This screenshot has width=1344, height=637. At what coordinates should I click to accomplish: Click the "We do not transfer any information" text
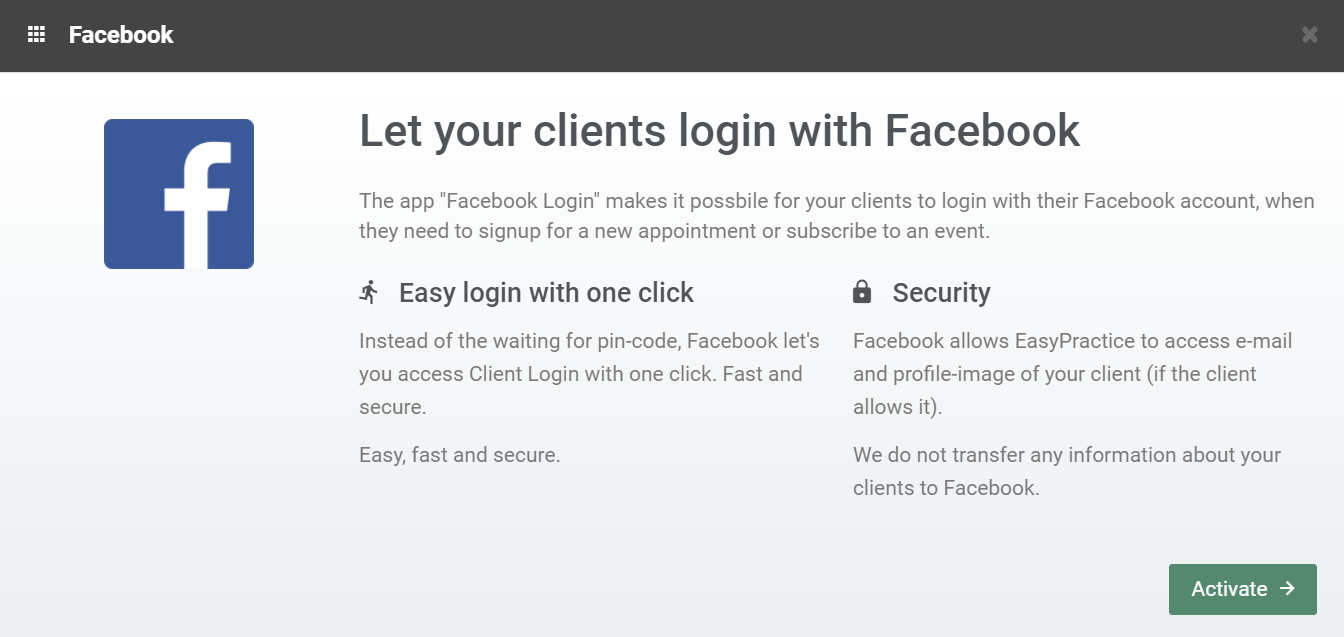pos(1066,471)
